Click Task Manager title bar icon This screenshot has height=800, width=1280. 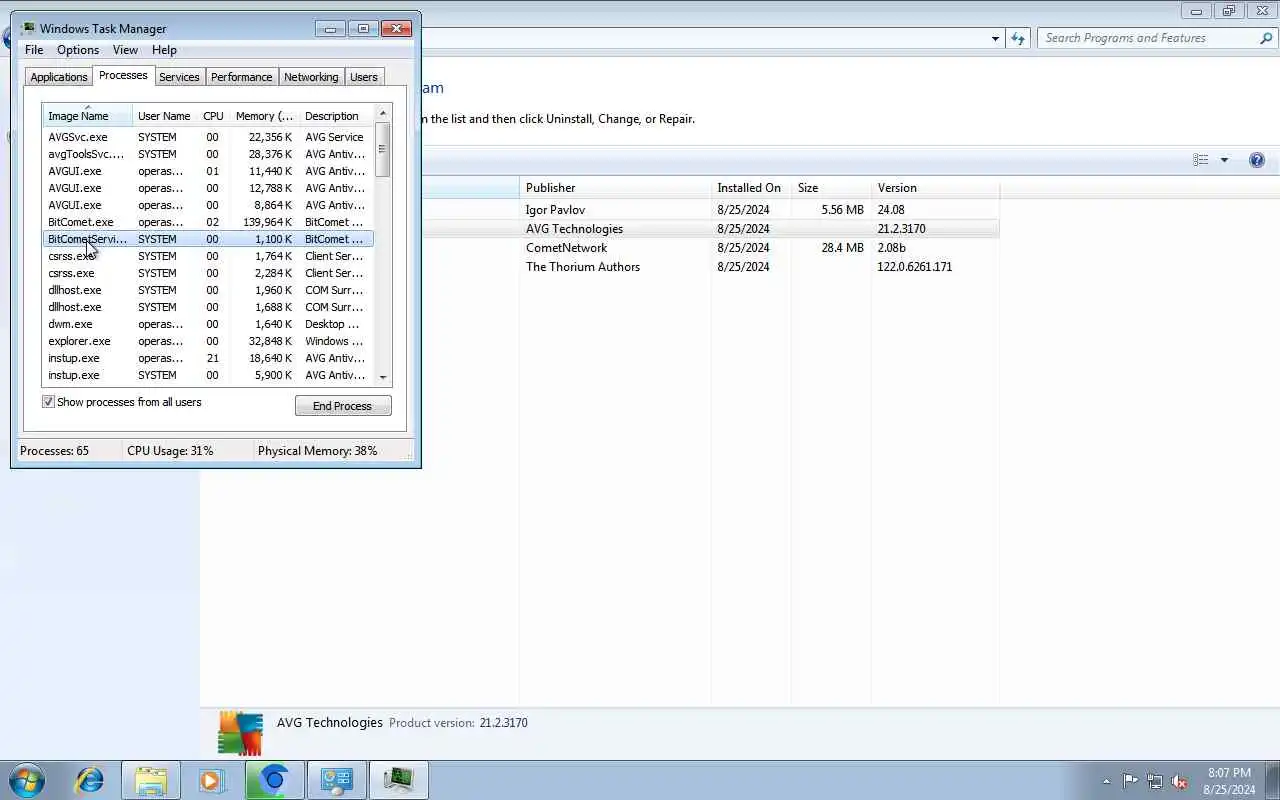(28, 28)
